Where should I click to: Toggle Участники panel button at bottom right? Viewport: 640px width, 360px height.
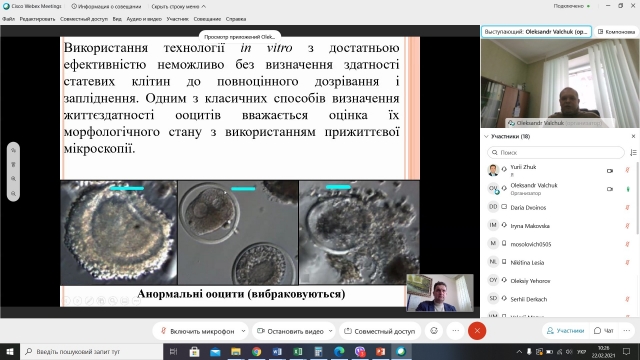565,331
